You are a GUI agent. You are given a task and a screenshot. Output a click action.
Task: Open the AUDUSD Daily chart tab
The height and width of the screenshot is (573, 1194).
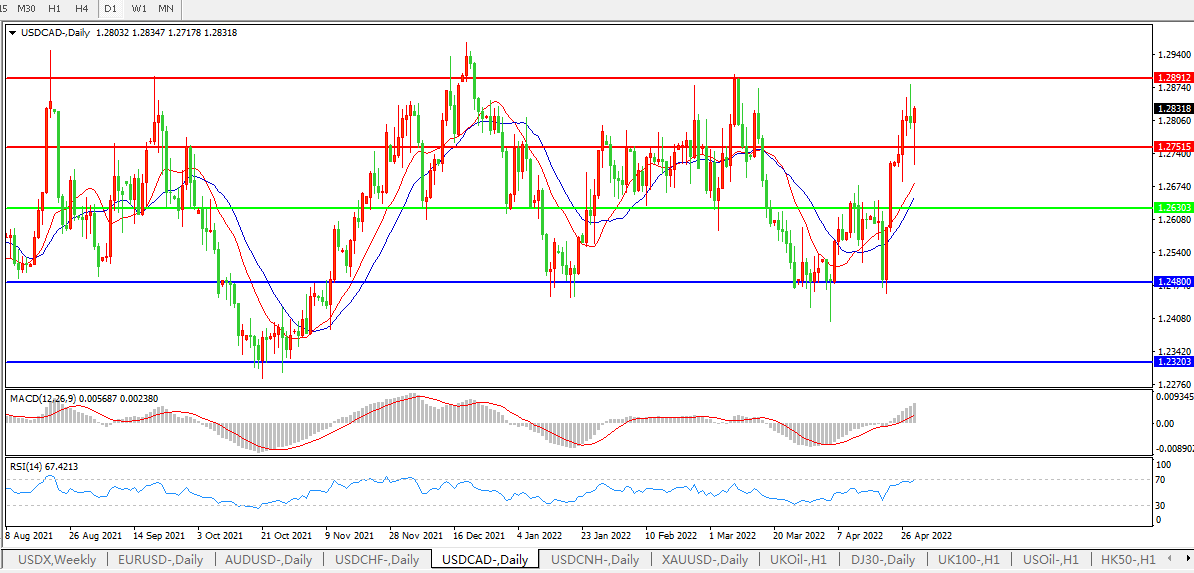[x=269, y=560]
